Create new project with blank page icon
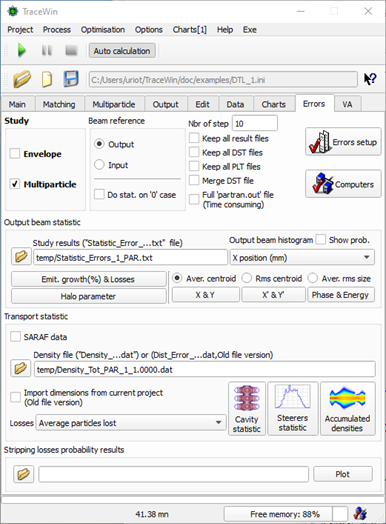 [47, 80]
